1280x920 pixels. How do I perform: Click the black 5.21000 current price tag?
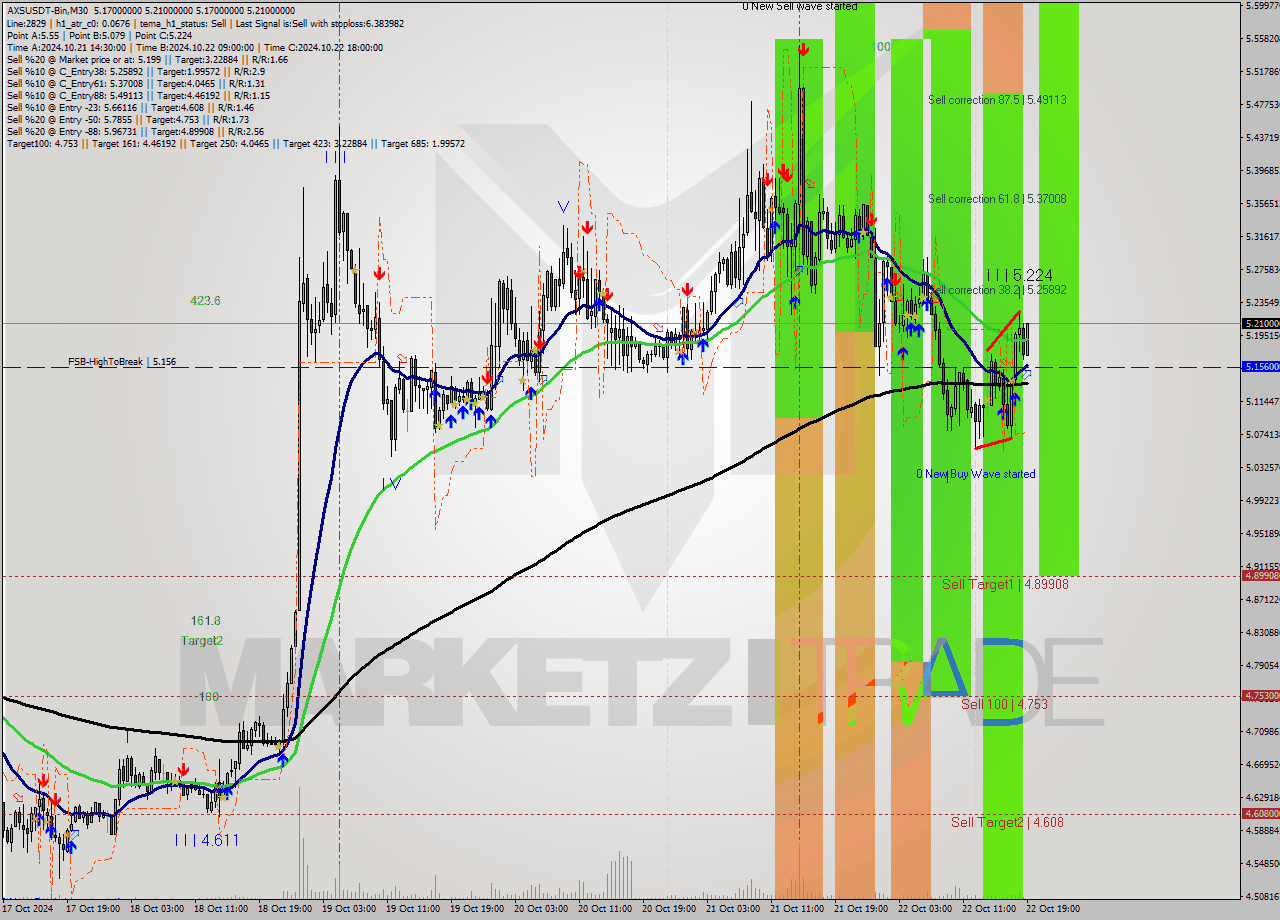(1260, 323)
